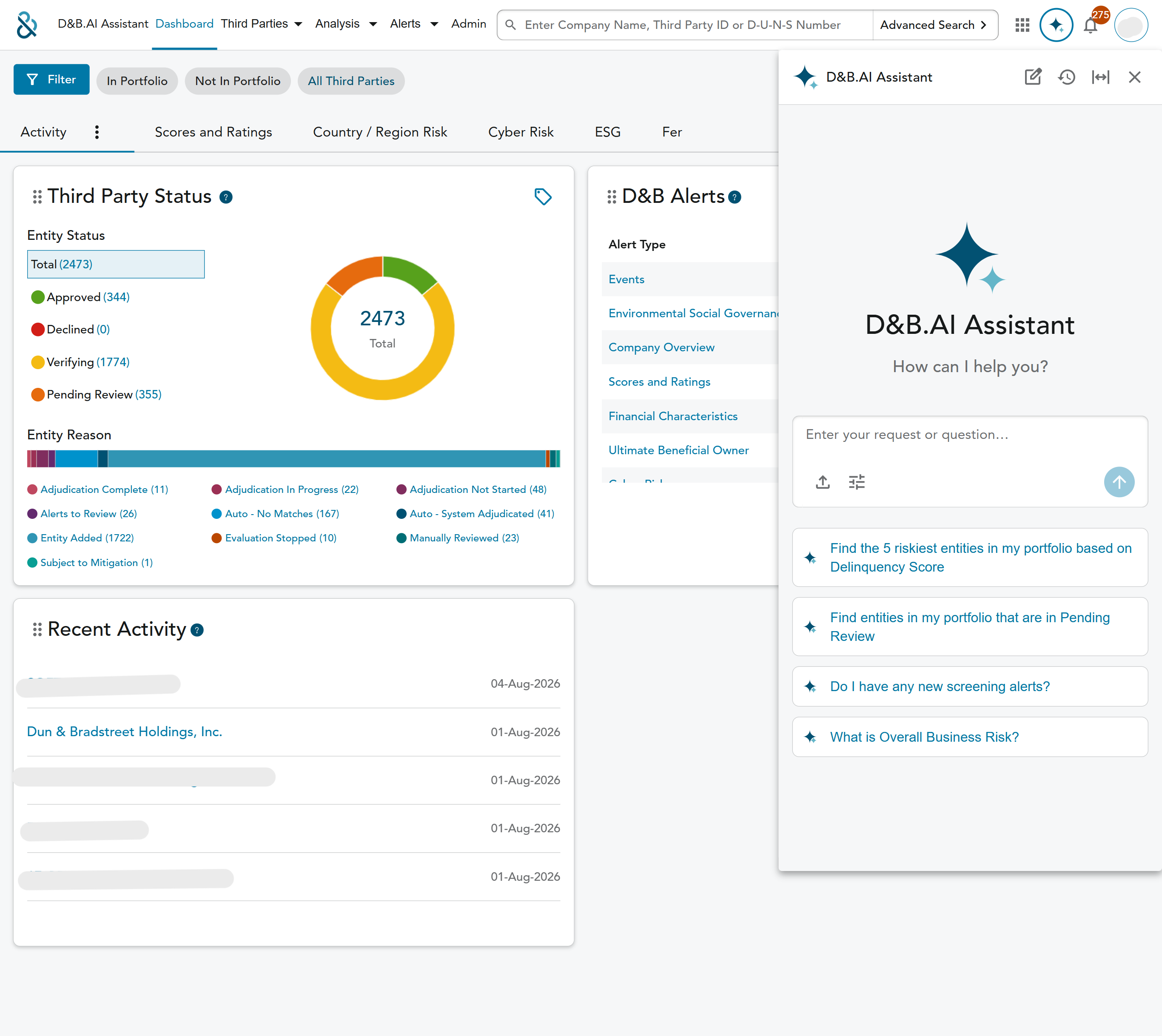Image resolution: width=1162 pixels, height=1036 pixels.
Task: Select the Total (2473) entity status
Action: (x=116, y=264)
